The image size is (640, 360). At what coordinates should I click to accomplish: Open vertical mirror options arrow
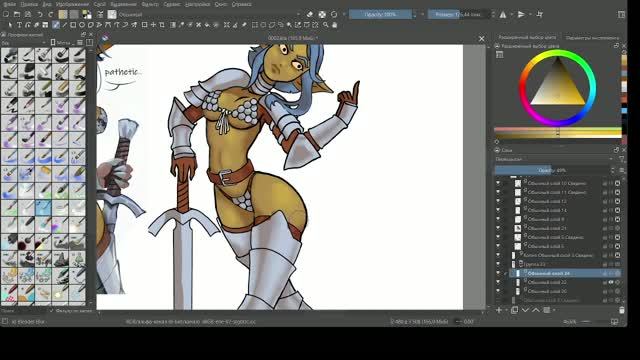click(x=530, y=14)
